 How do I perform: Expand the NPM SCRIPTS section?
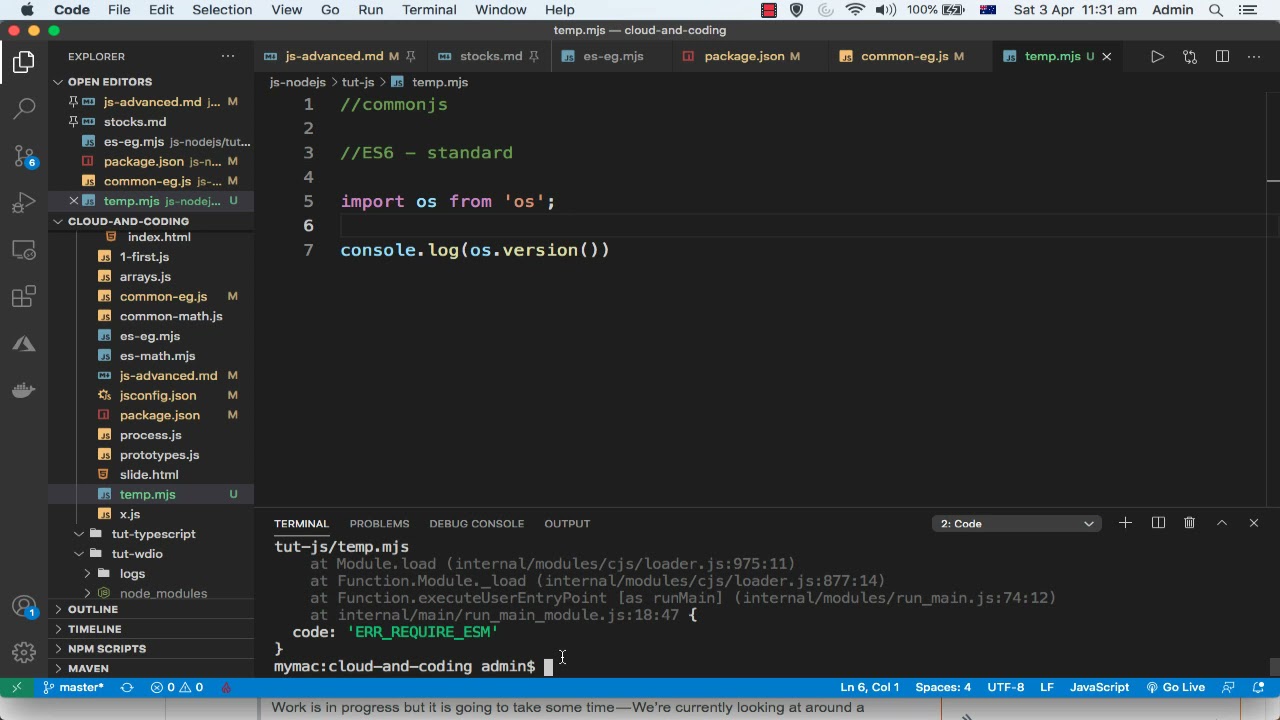click(x=106, y=649)
